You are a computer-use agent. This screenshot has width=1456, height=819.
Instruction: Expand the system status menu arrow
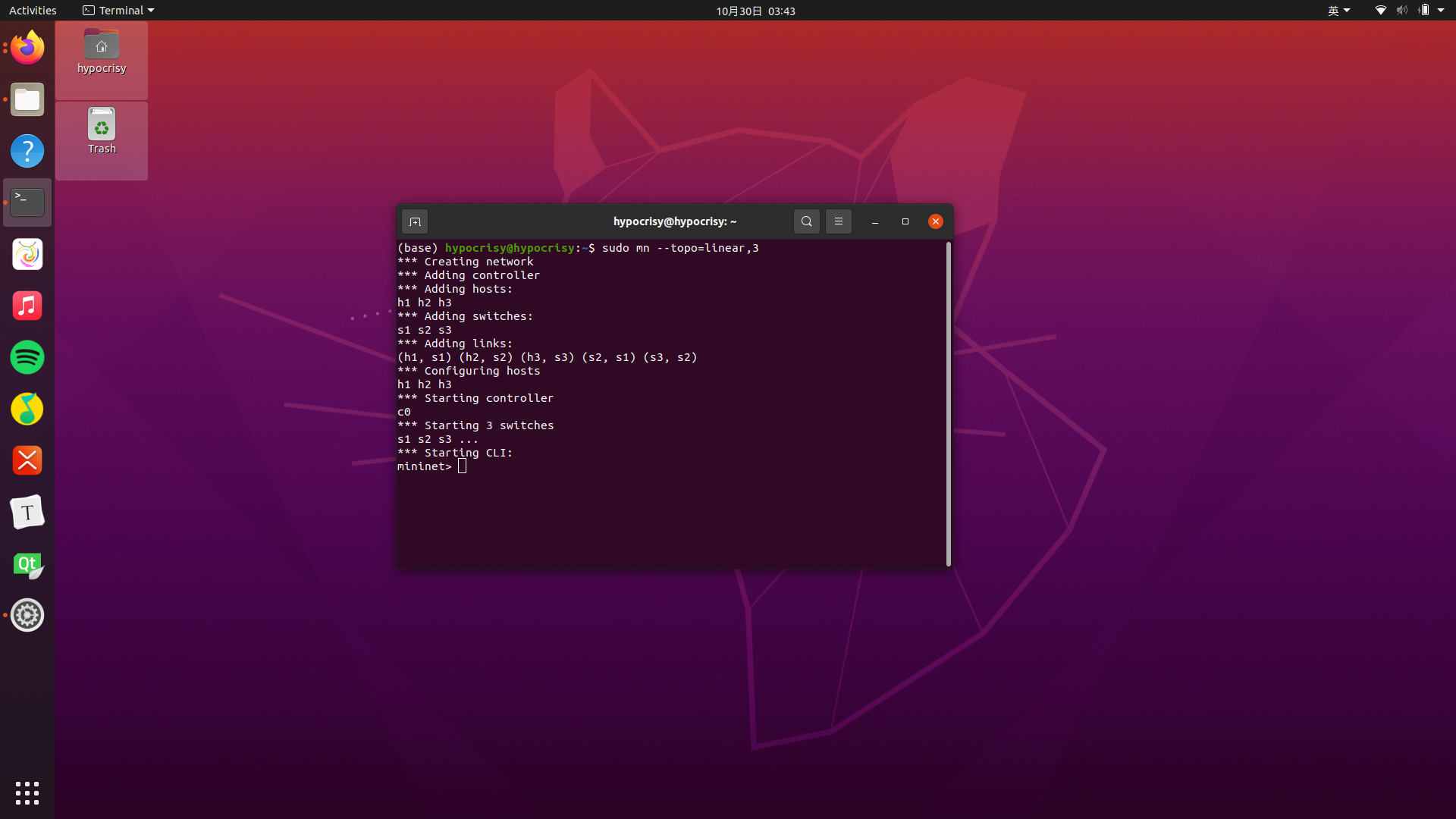click(1441, 11)
